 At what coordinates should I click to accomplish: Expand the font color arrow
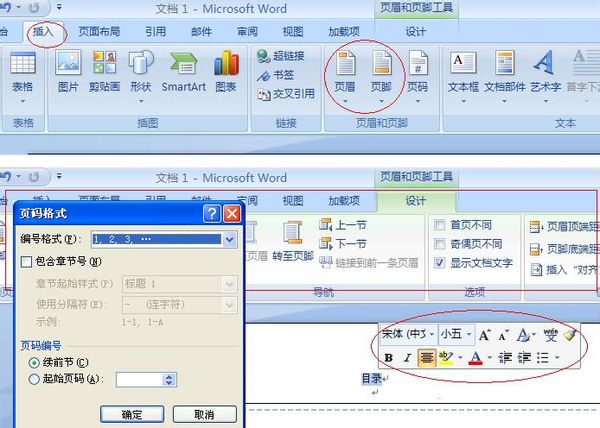(489, 358)
